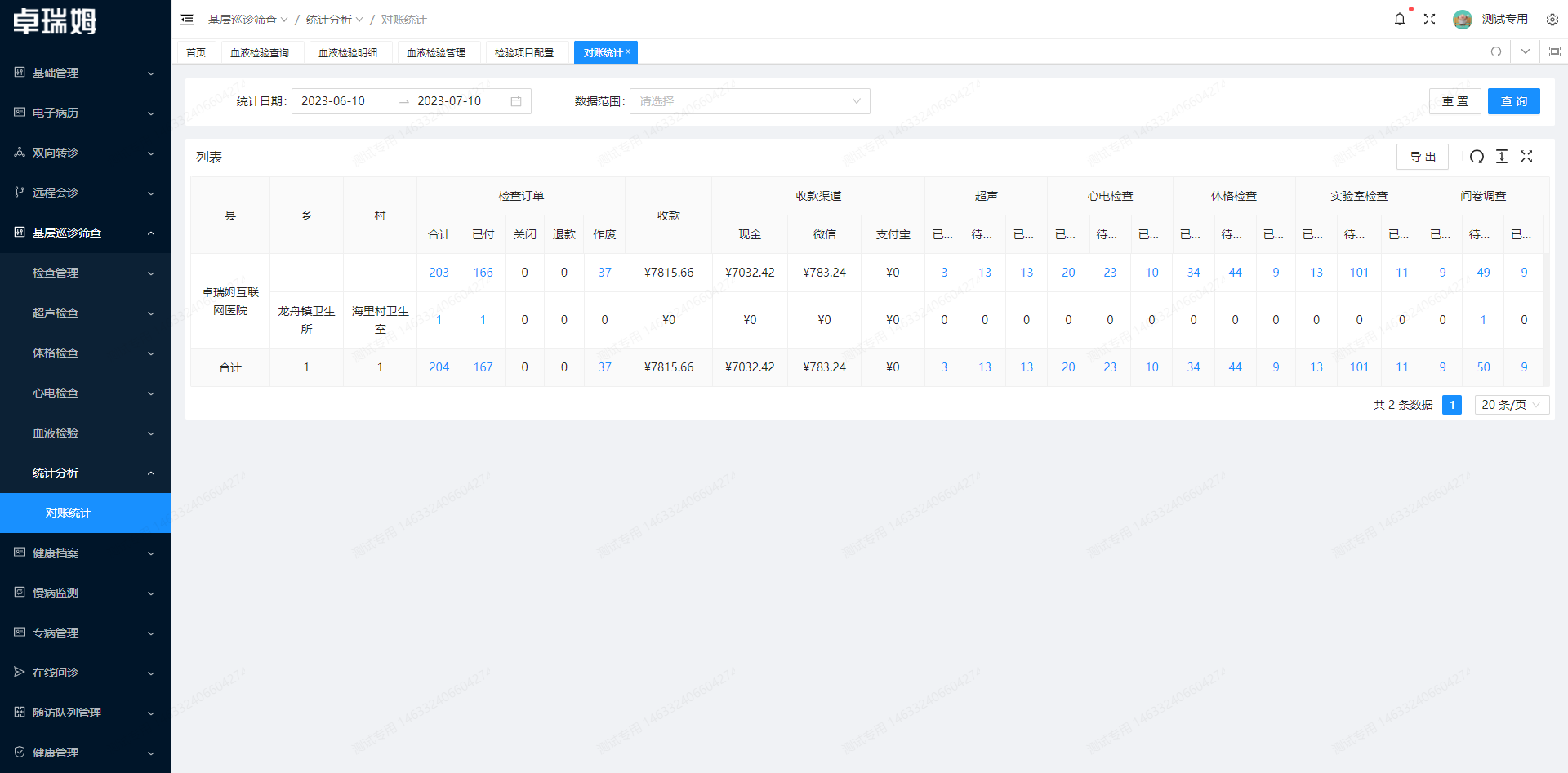Screen dimensions: 1568x773
Task: Click the 查询 button
Action: (x=1513, y=101)
